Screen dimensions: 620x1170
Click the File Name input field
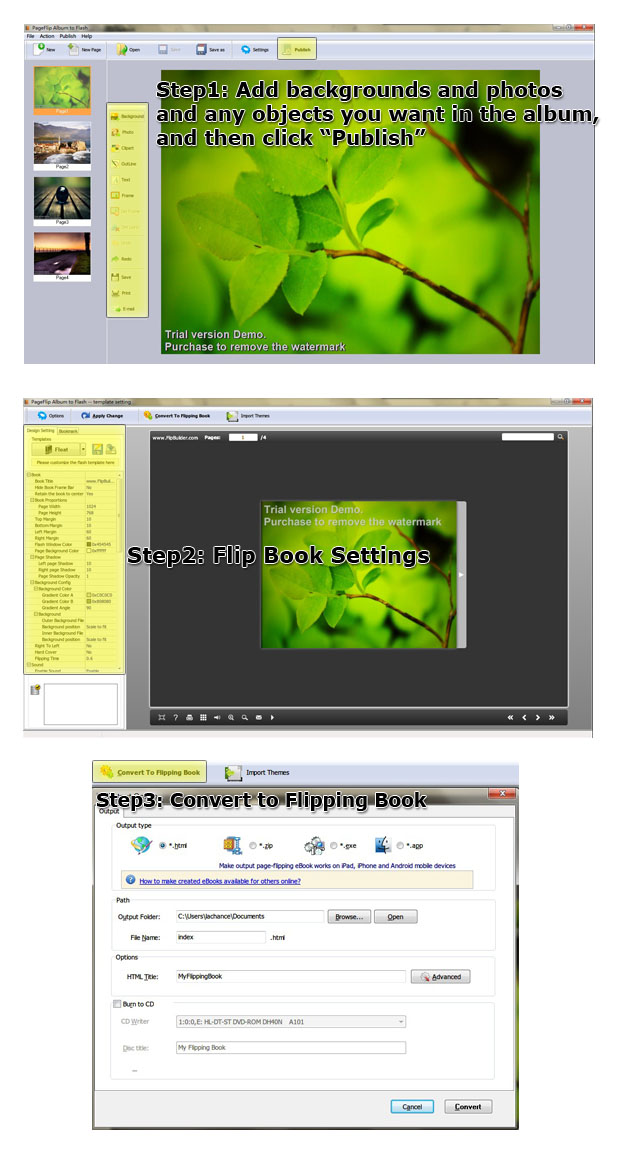(221, 936)
